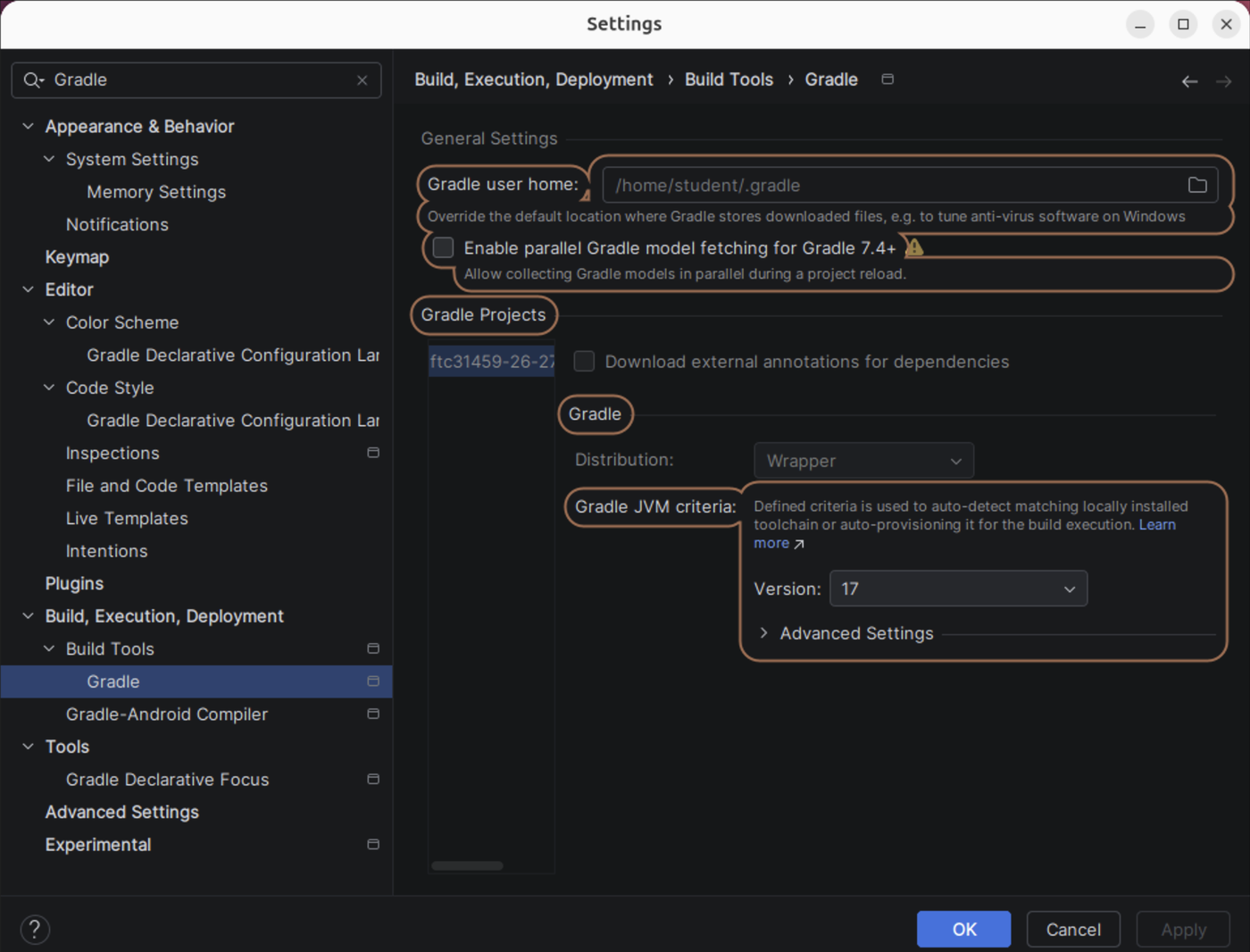The height and width of the screenshot is (952, 1250).
Task: Collapse the Build Tools tree node
Action: (x=49, y=648)
